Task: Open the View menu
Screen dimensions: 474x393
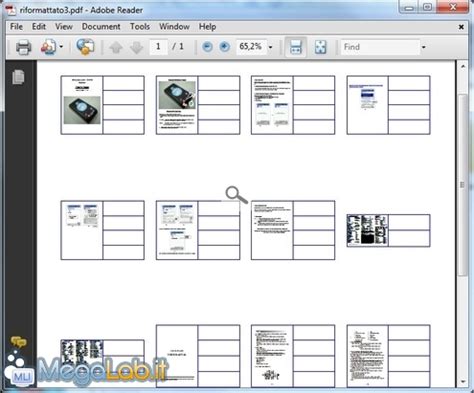Action: [x=64, y=27]
